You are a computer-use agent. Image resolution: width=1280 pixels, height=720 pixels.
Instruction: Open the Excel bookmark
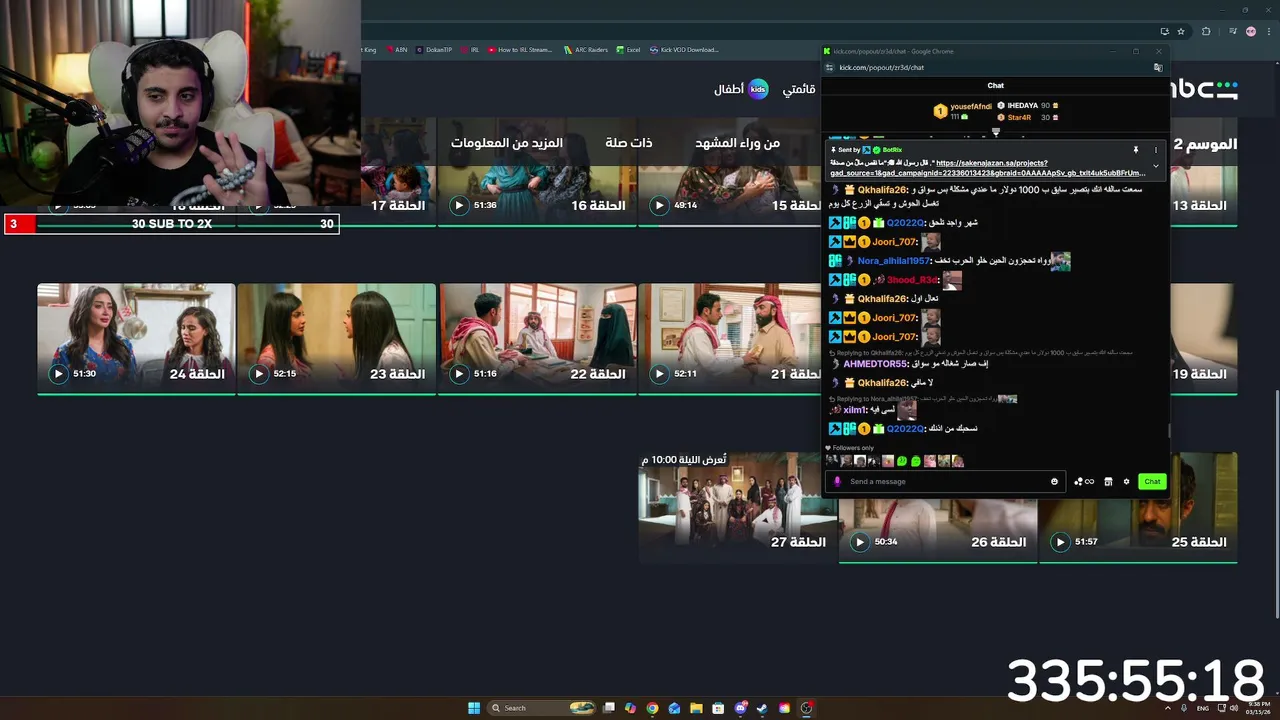click(x=628, y=49)
